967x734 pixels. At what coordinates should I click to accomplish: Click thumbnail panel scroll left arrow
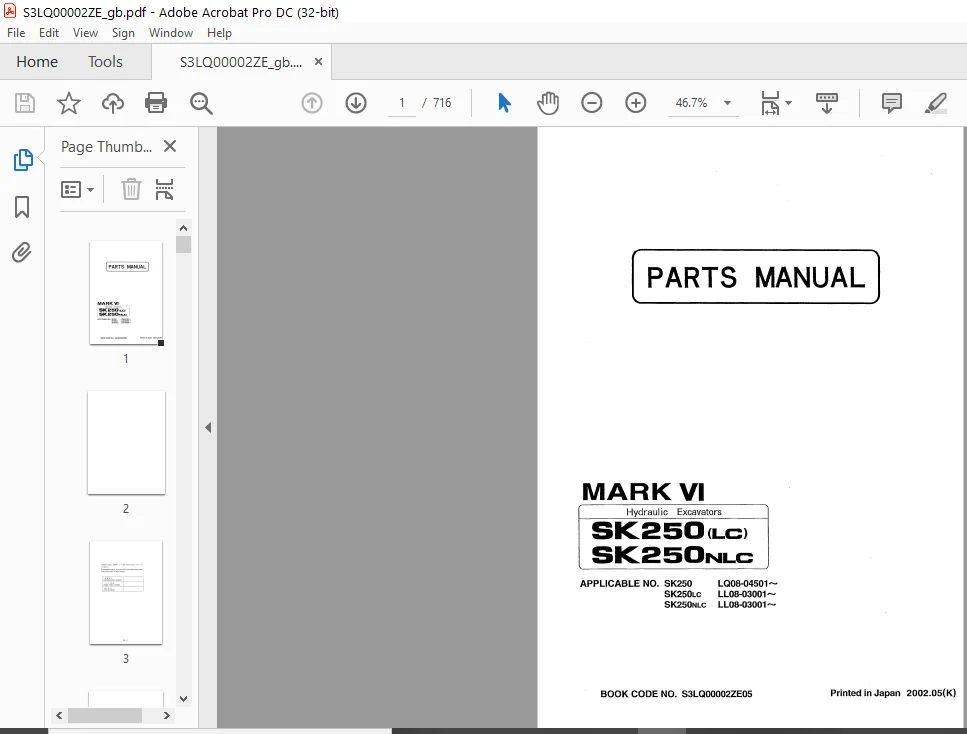pyautogui.click(x=59, y=715)
